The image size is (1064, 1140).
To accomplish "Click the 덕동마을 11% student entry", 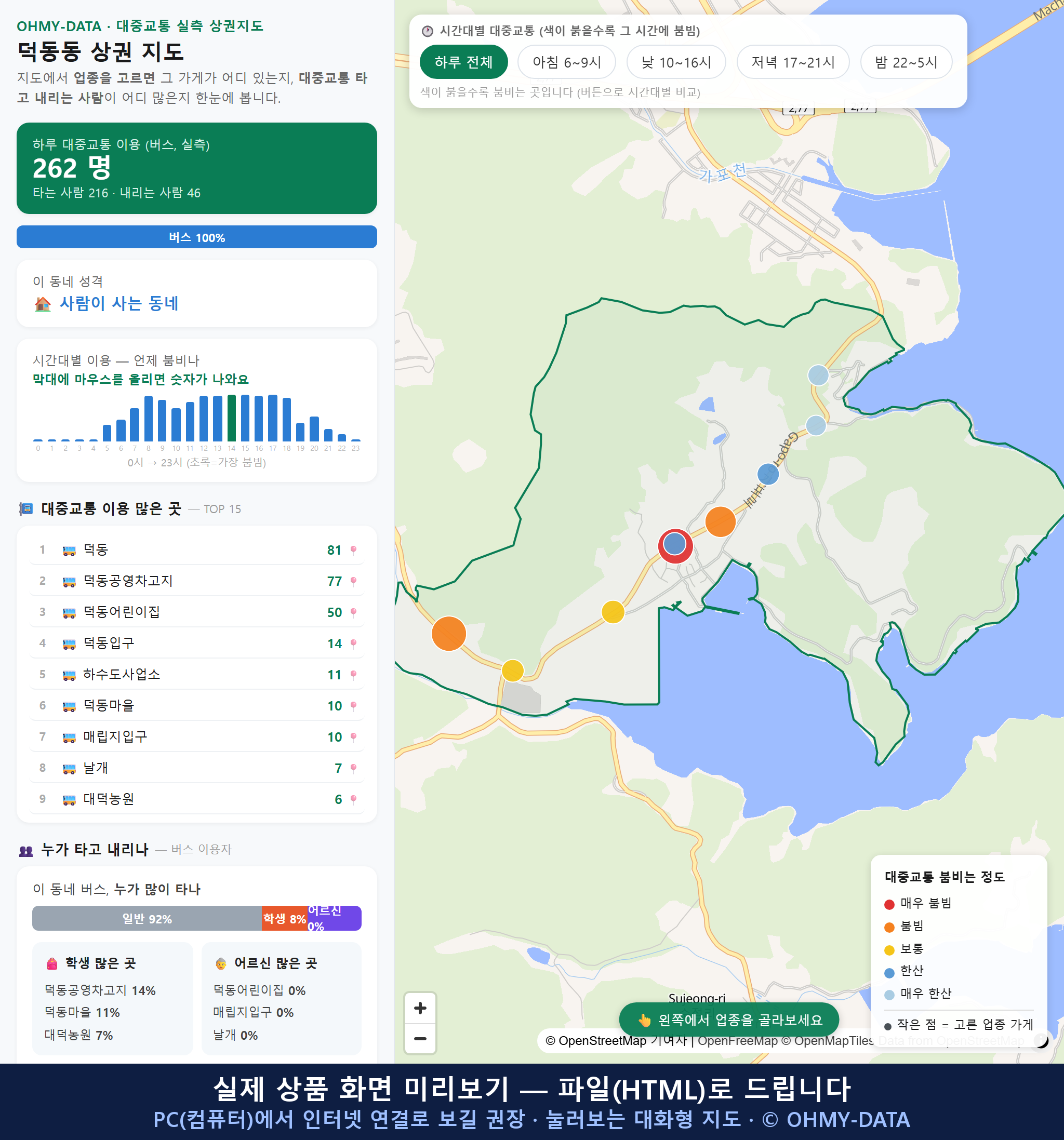I will pos(82,1013).
